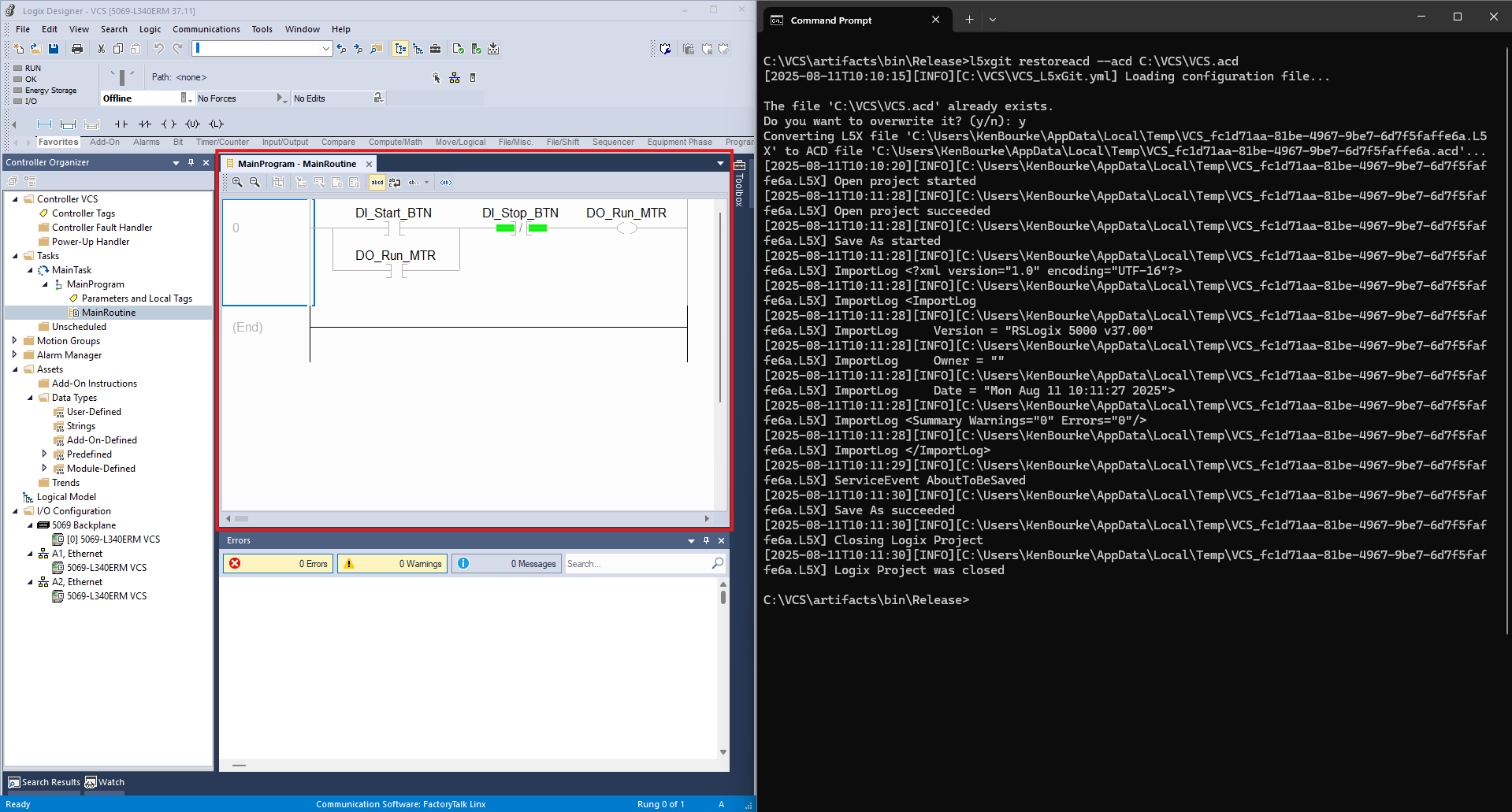Switch to the Compare instruction tab
Screen dimensions: 1512x812
(338, 143)
